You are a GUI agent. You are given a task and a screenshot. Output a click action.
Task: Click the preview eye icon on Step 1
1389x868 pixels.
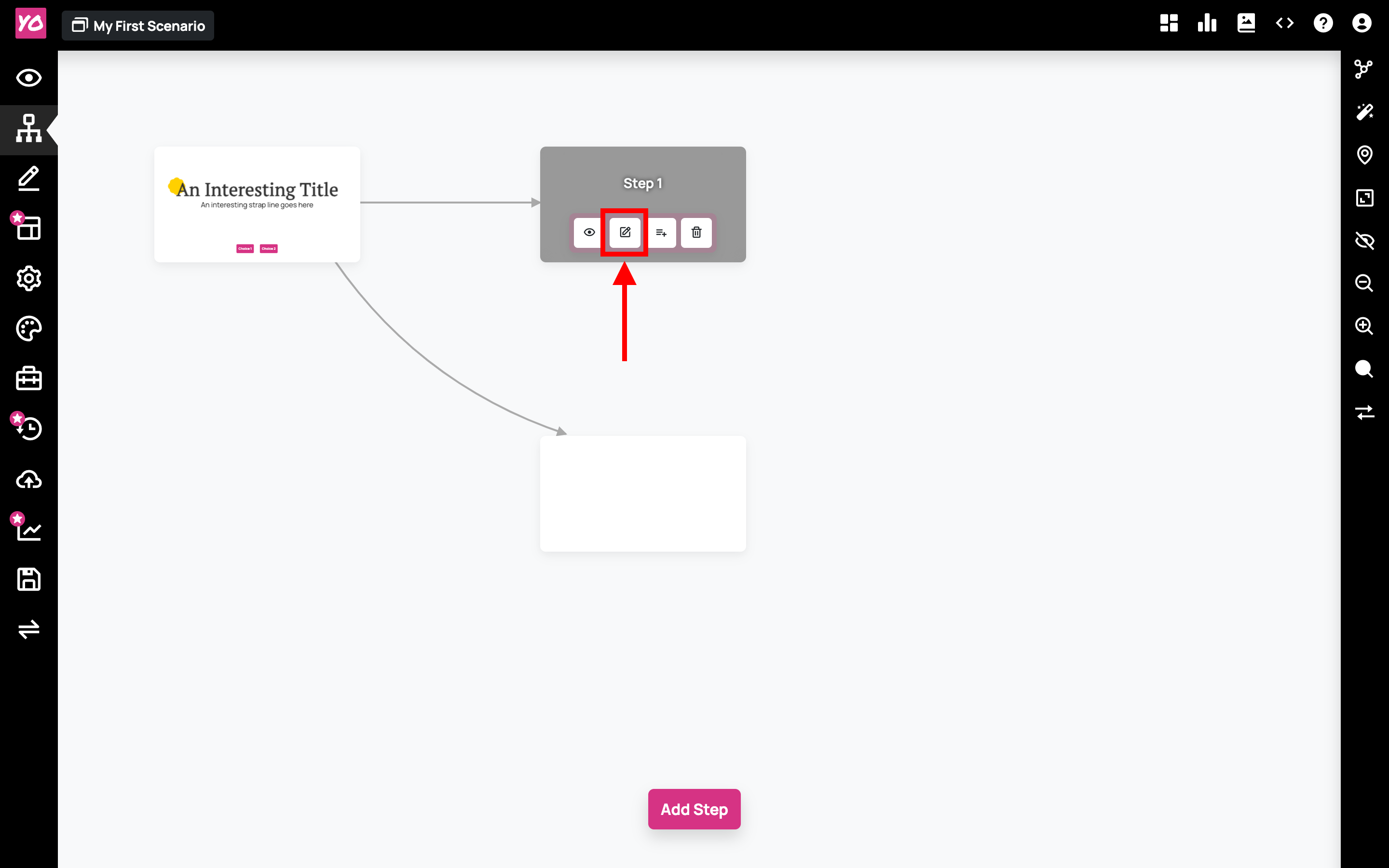point(589,232)
